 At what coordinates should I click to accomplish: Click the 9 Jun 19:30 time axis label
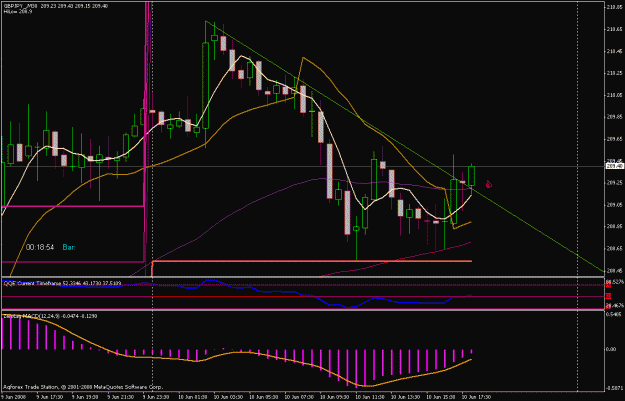[x=85, y=397]
